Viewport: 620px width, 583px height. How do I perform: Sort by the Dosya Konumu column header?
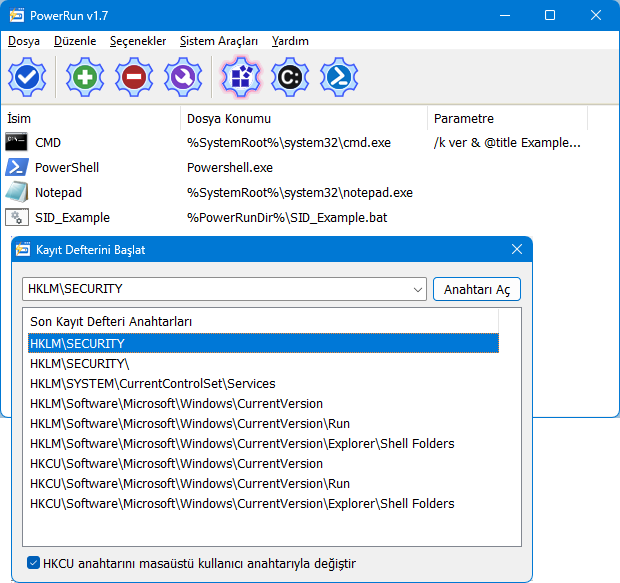304,118
